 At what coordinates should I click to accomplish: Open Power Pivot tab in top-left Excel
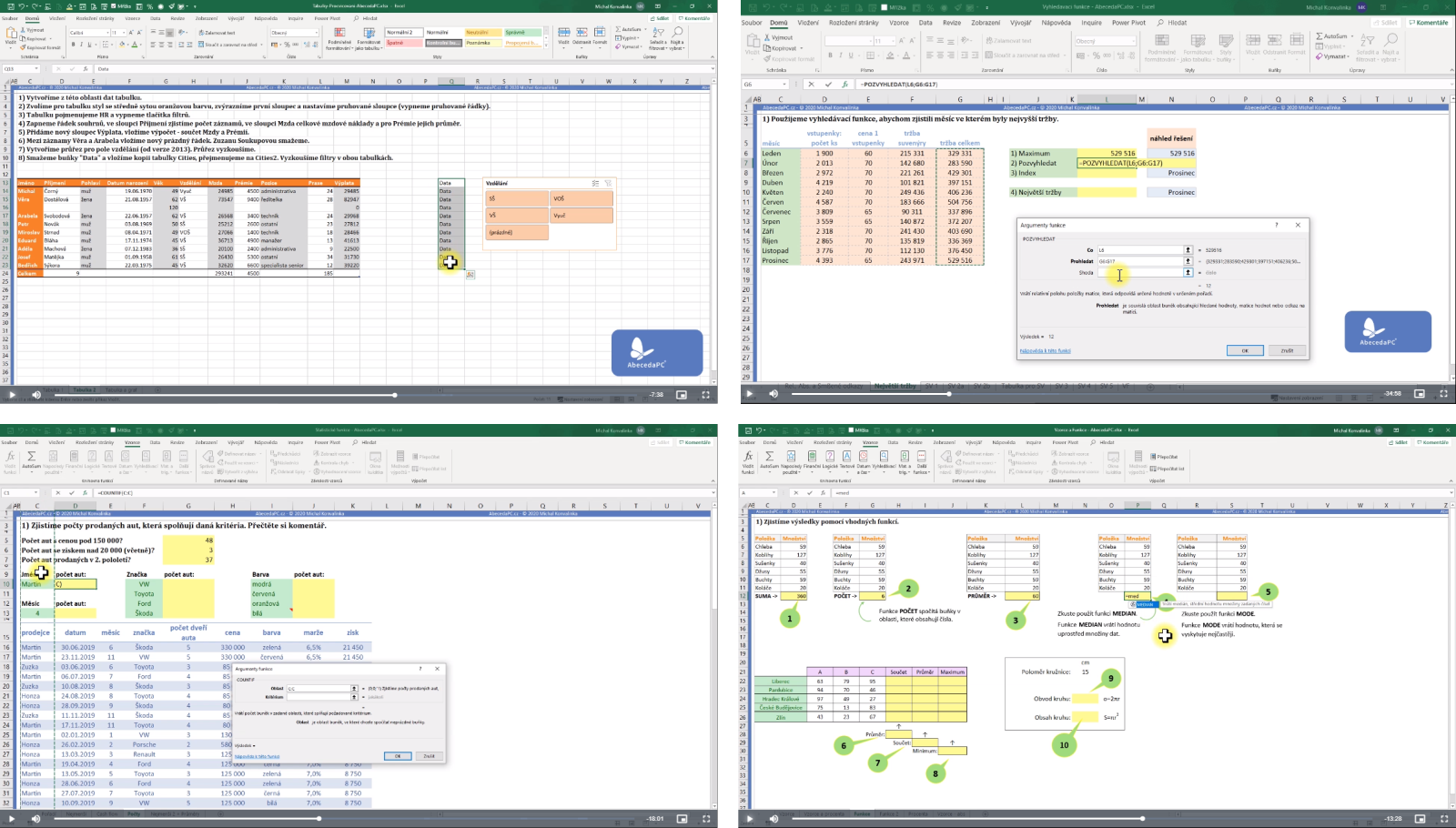(x=328, y=18)
